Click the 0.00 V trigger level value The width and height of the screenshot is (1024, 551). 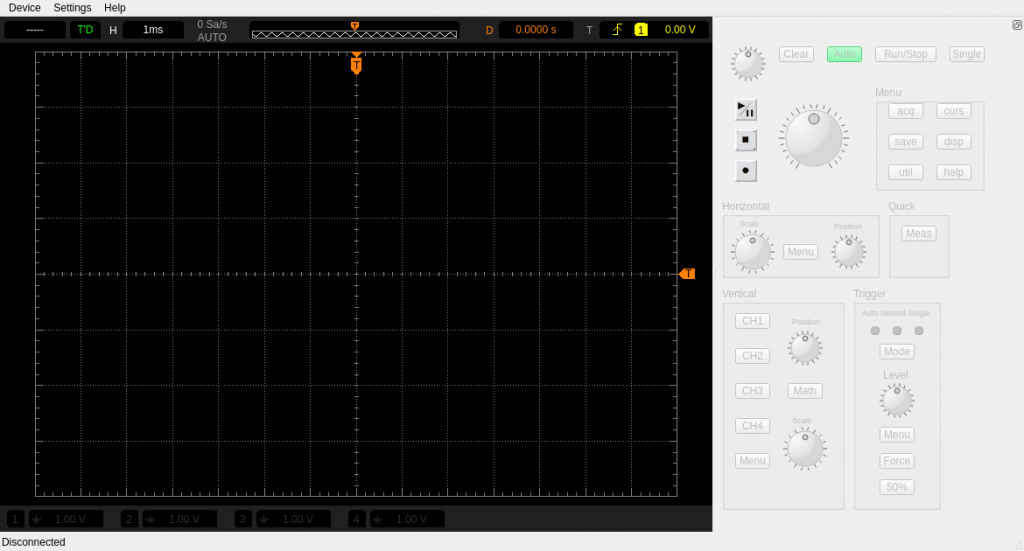[680, 30]
